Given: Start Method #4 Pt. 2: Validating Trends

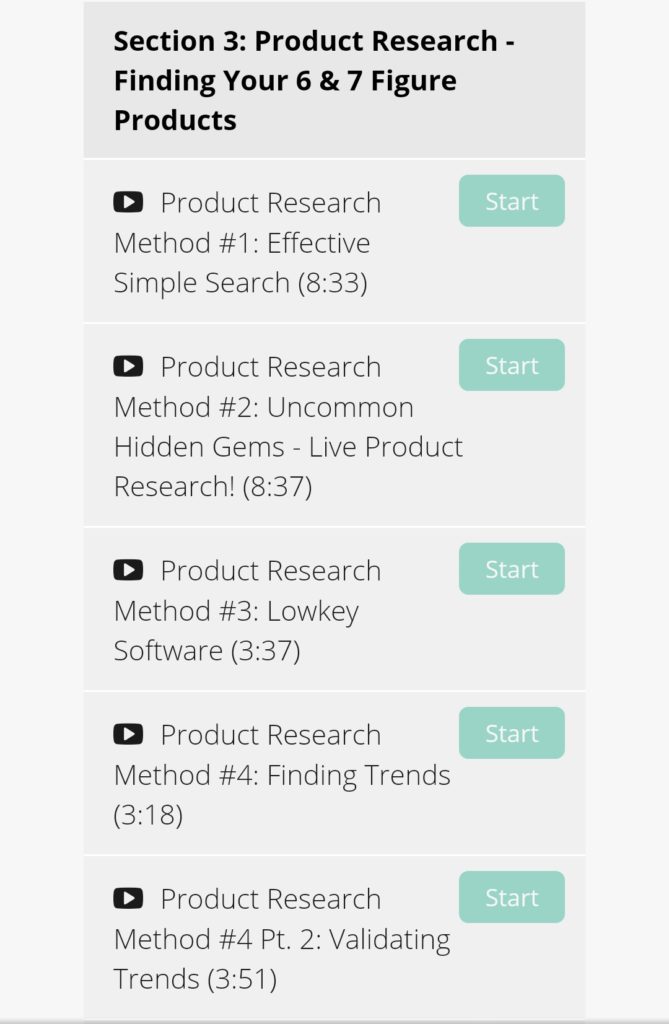Looking at the screenshot, I should tap(511, 897).
